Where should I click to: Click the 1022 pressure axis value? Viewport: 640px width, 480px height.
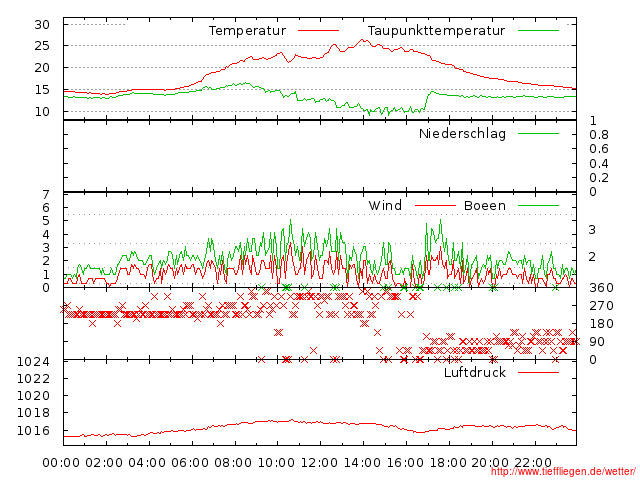33,378
